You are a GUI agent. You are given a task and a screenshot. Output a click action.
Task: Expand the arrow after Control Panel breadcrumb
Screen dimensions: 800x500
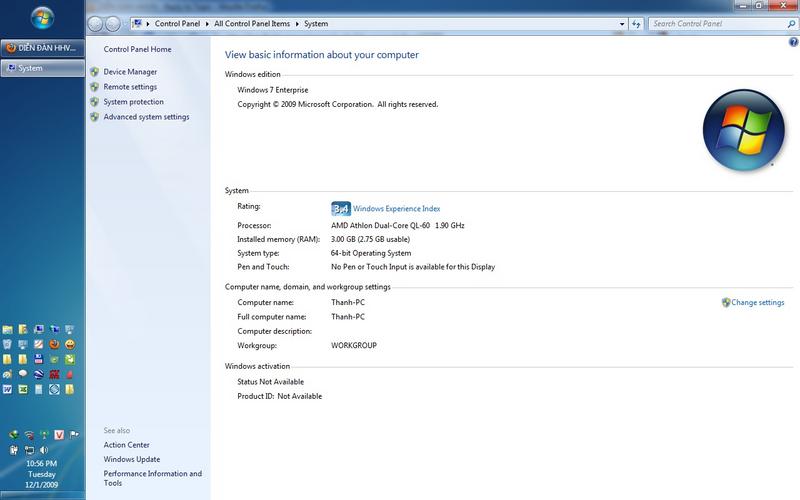pyautogui.click(x=210, y=23)
